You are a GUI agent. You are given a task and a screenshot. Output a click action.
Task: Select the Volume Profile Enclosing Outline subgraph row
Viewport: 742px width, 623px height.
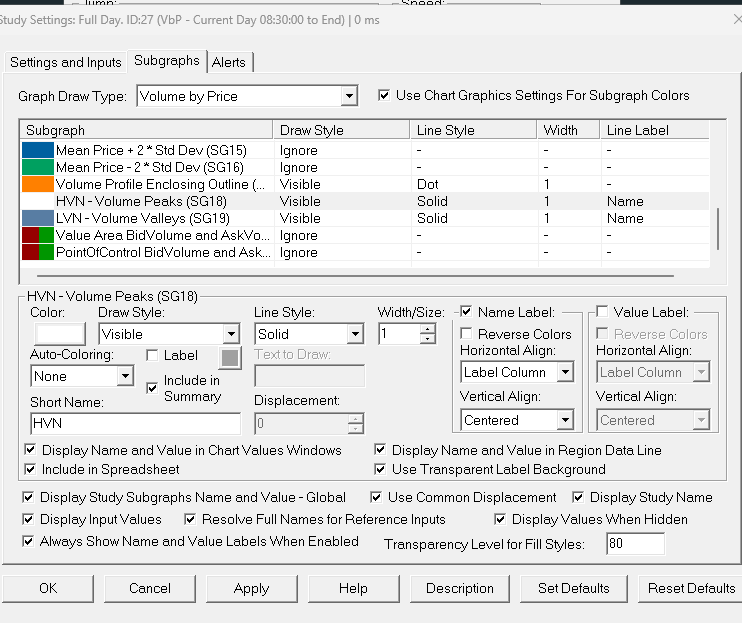(160, 184)
